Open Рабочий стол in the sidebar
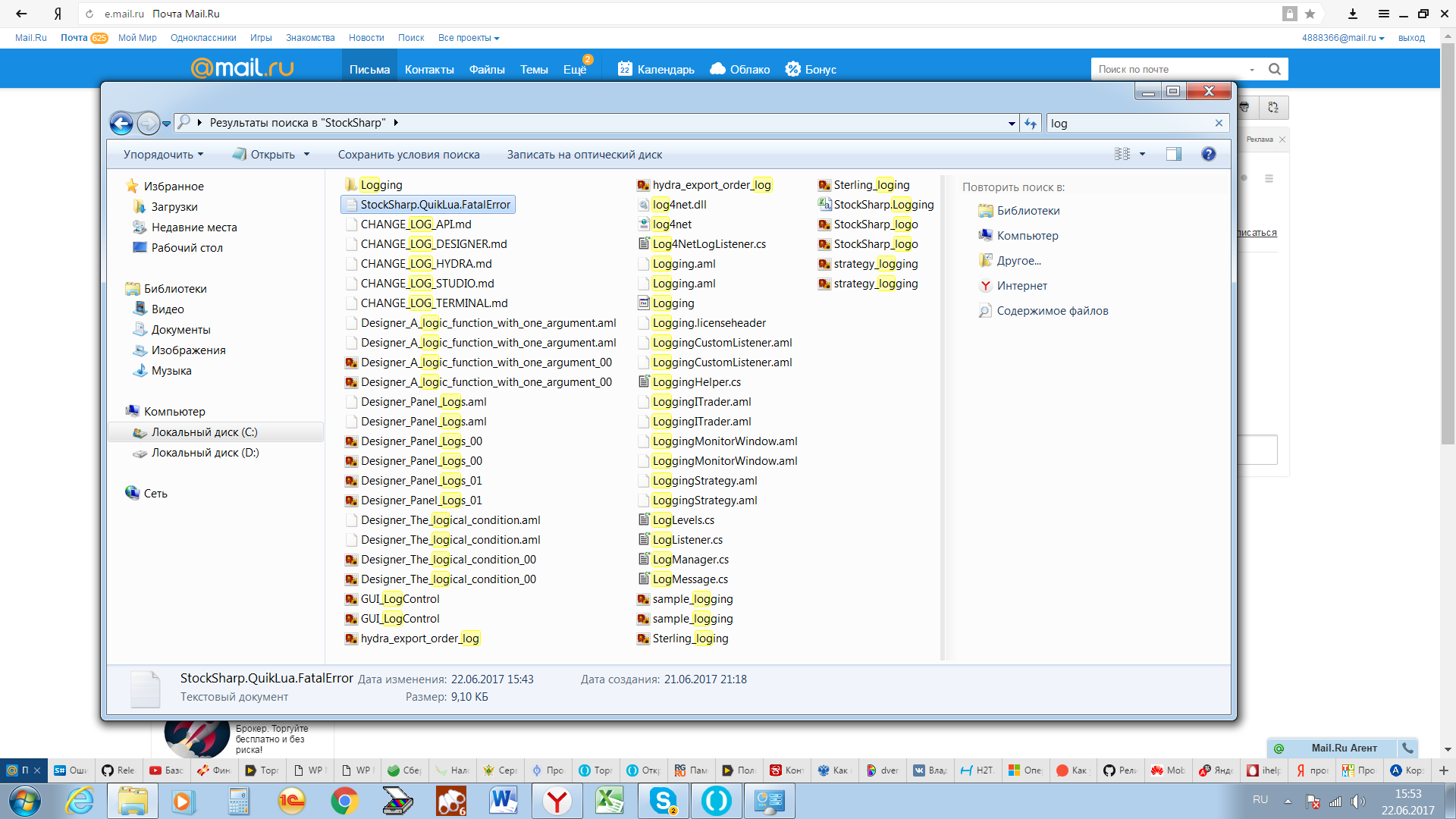1456x819 pixels. click(x=187, y=247)
